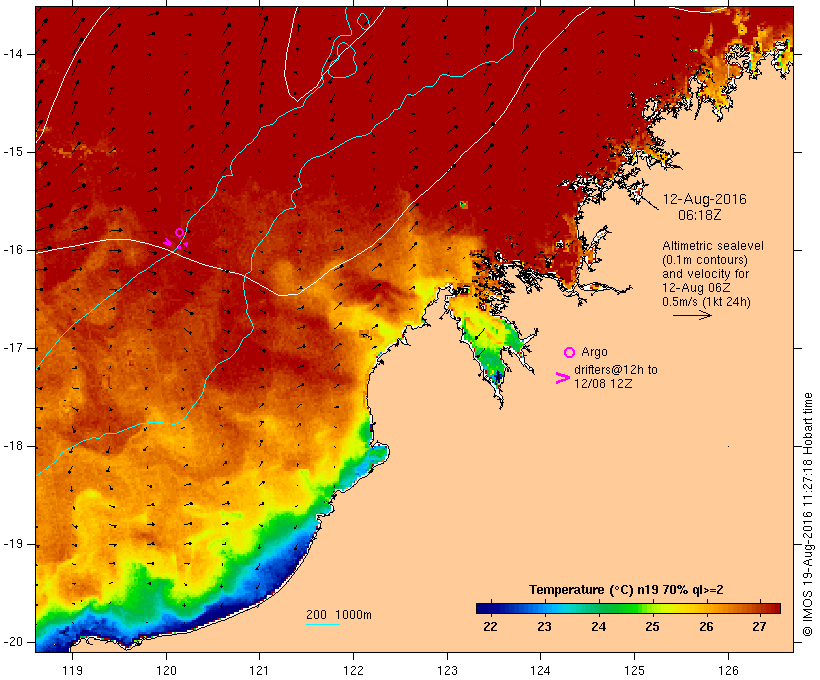Screen dimensions: 820x680
Task: Click the 'Altimetric sealevel' label
Action: tap(713, 246)
